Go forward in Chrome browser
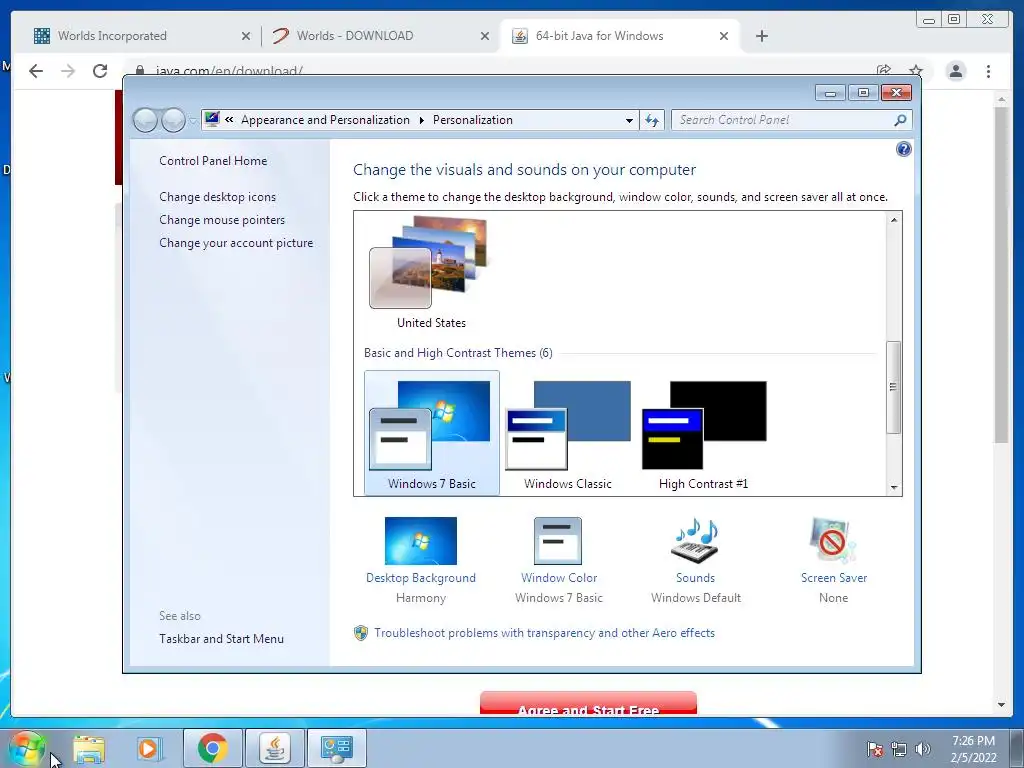 [x=68, y=71]
